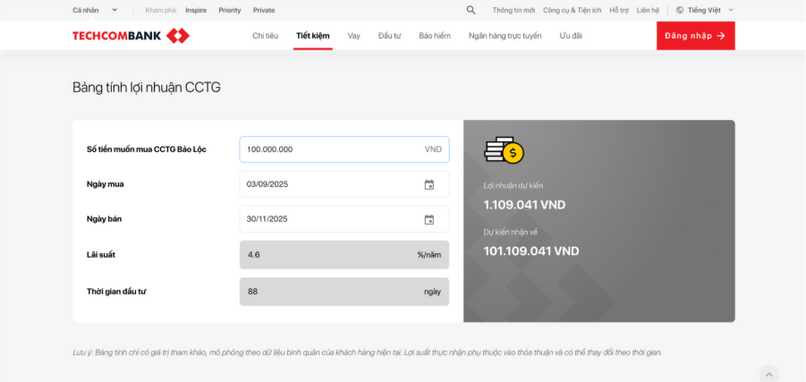Click the Lãi suất field showing 4.6
This screenshot has height=382, width=806.
click(344, 254)
